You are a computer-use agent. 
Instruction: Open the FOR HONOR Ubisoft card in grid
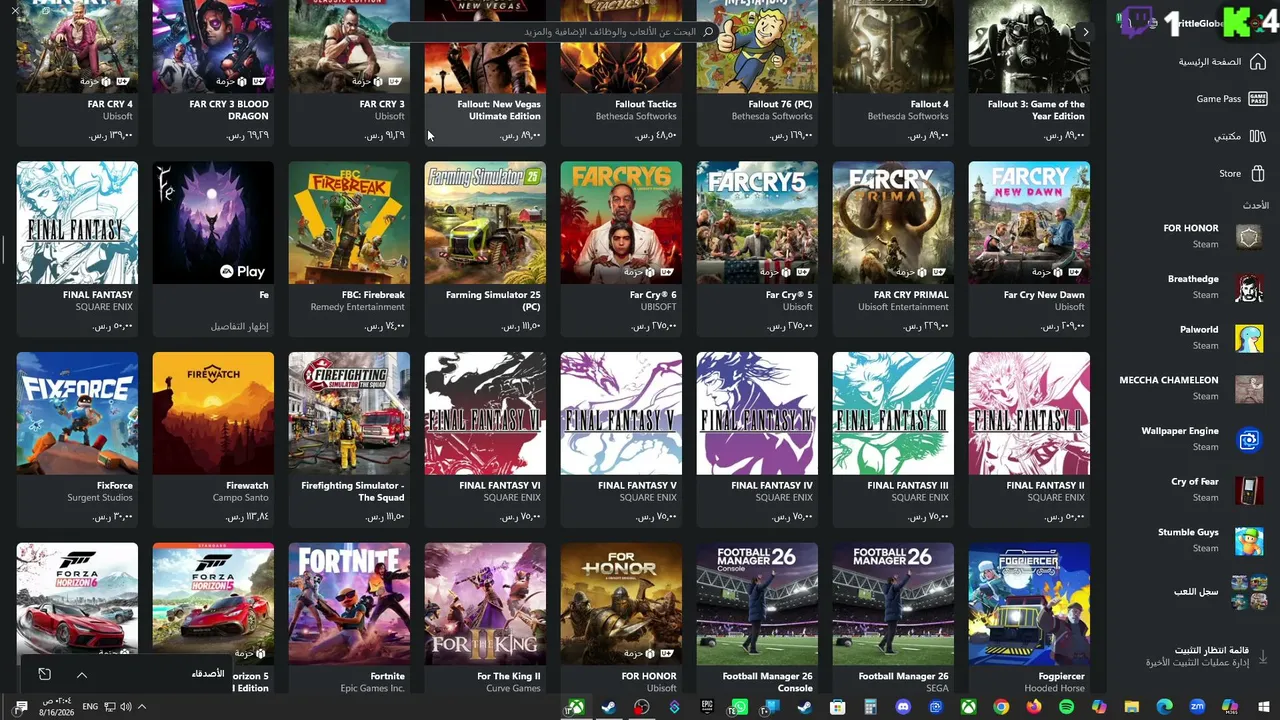(x=621, y=618)
